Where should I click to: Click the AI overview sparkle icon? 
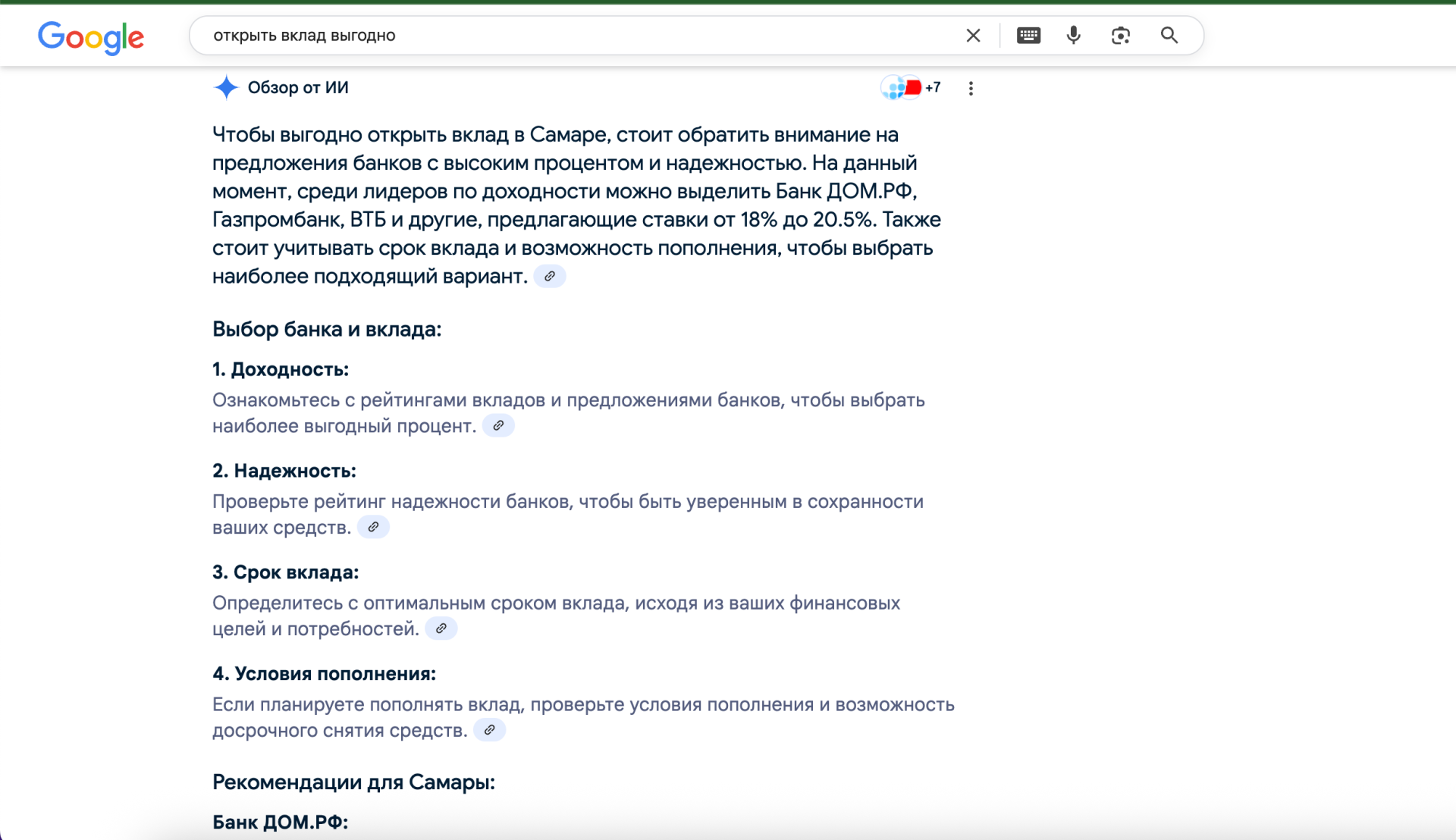[226, 88]
